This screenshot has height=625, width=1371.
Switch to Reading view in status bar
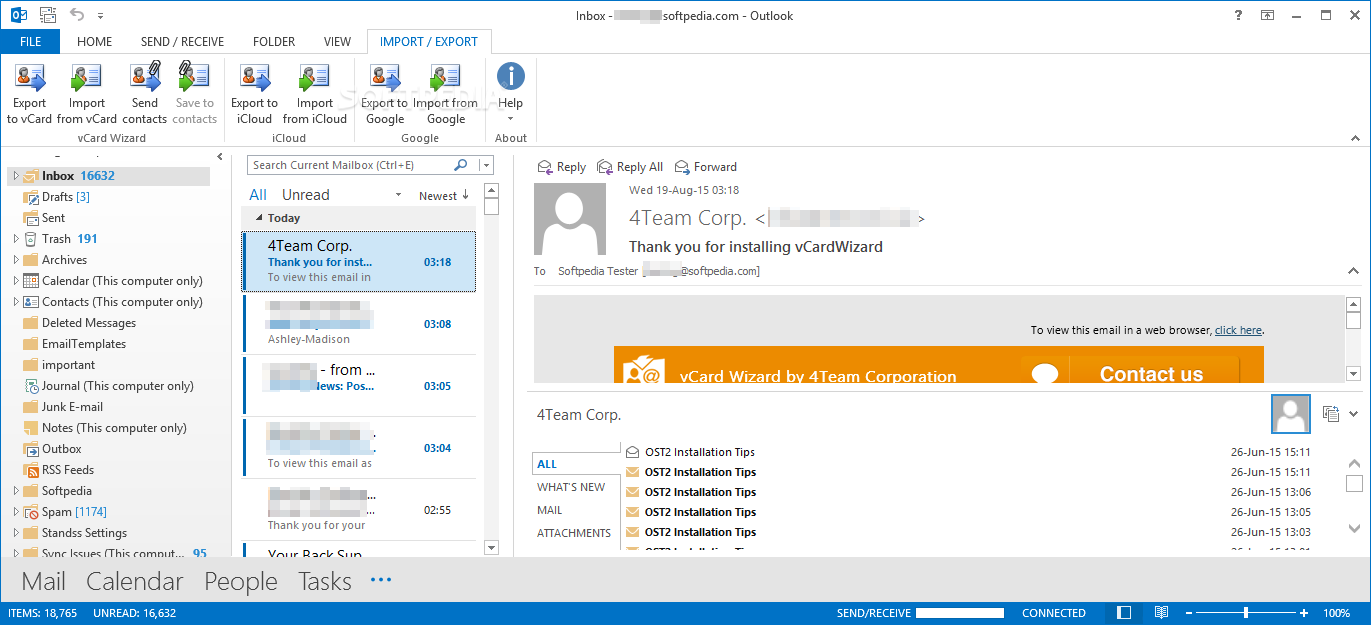pyautogui.click(x=1161, y=613)
